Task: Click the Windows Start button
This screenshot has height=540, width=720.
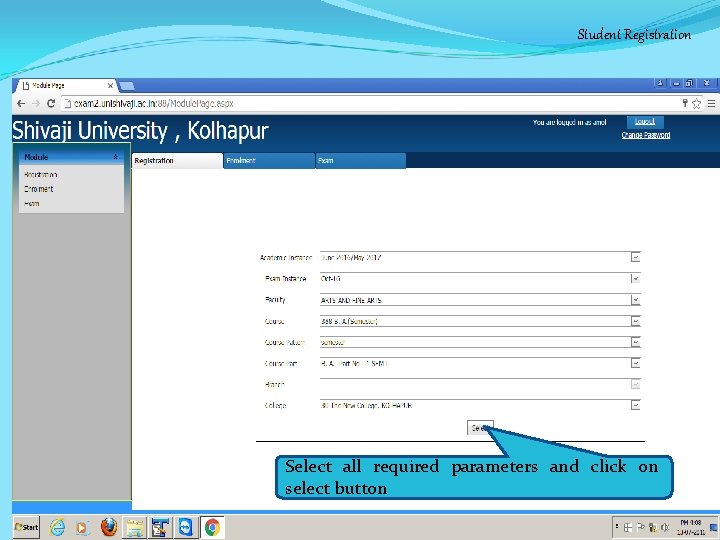Action: tap(27, 527)
